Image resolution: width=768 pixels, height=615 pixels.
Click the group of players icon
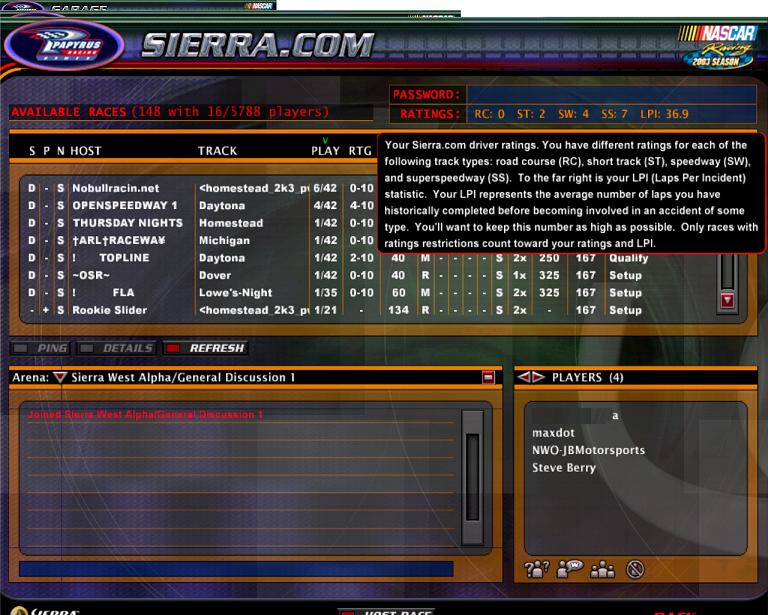coord(602,569)
